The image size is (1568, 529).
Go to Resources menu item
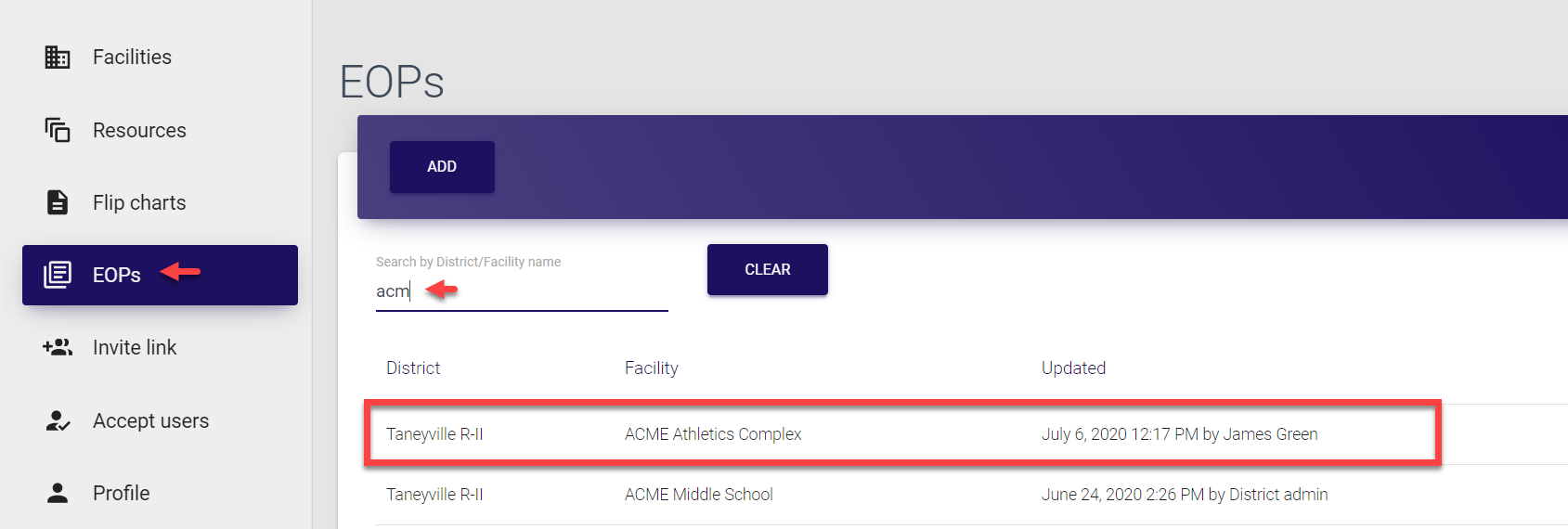[139, 130]
